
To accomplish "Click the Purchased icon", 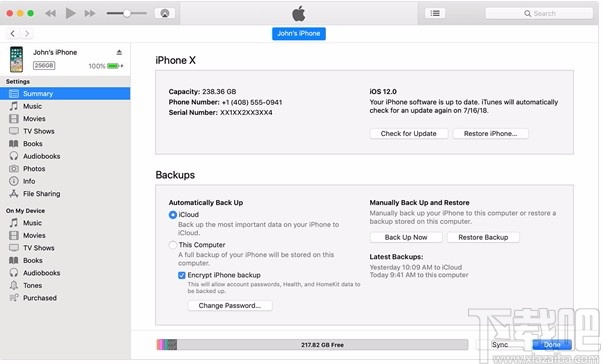I will (14, 298).
